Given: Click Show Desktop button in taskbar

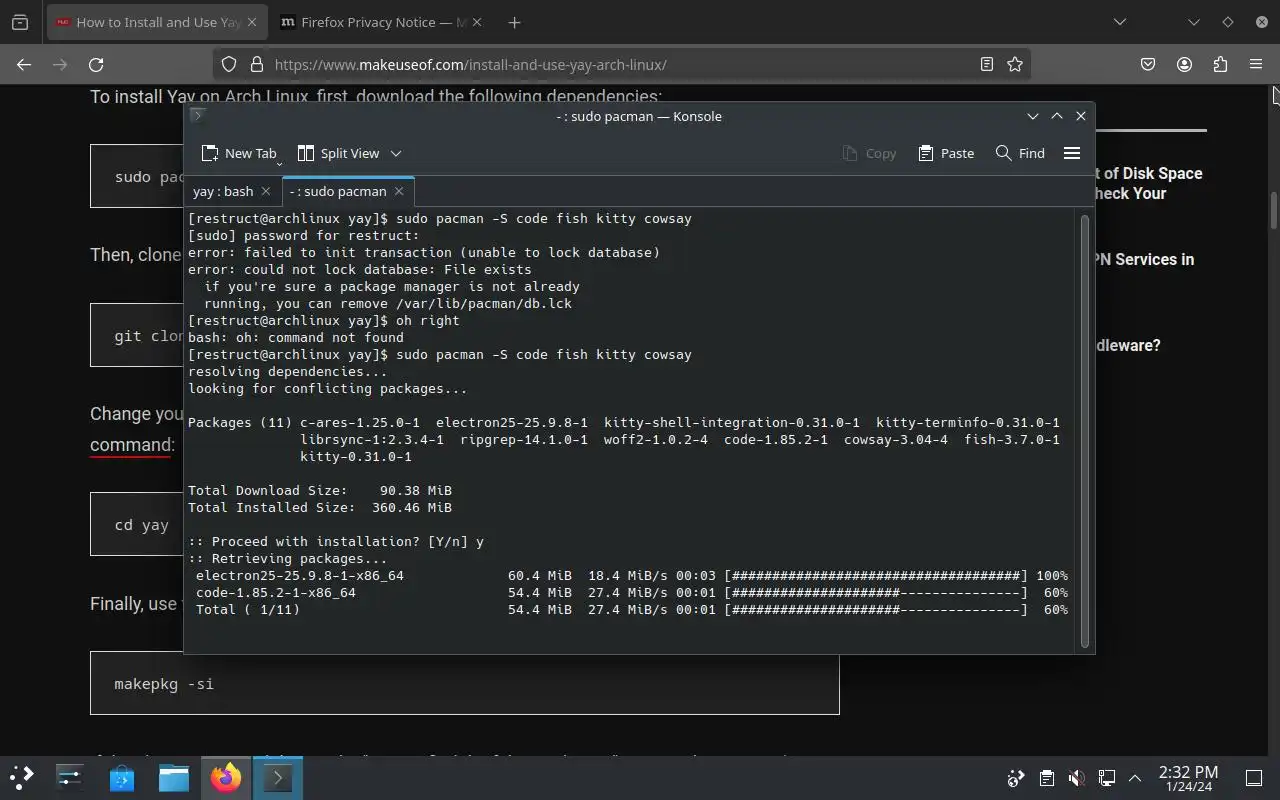Looking at the screenshot, I should (x=1254, y=778).
